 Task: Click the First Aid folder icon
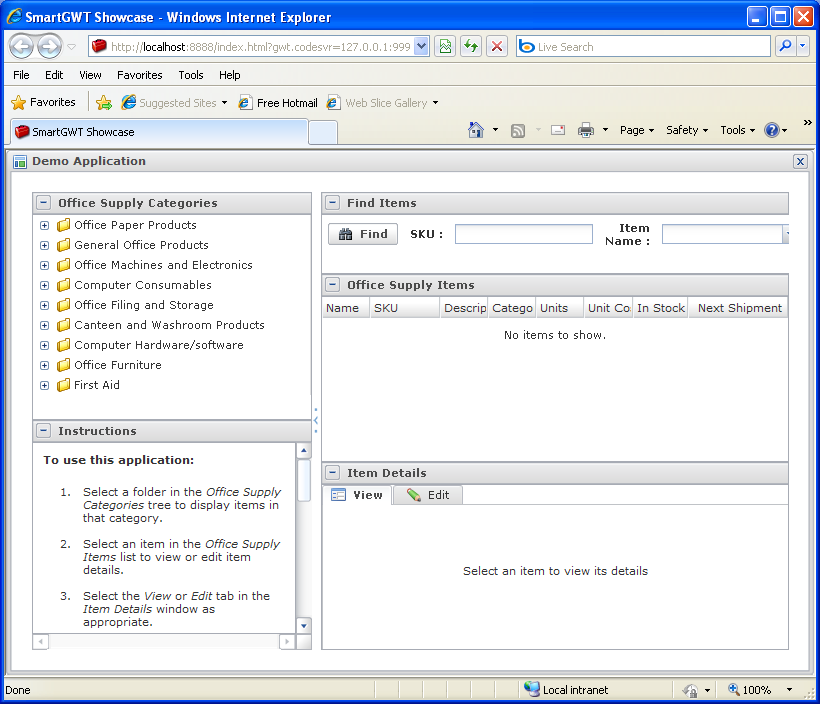pos(63,385)
